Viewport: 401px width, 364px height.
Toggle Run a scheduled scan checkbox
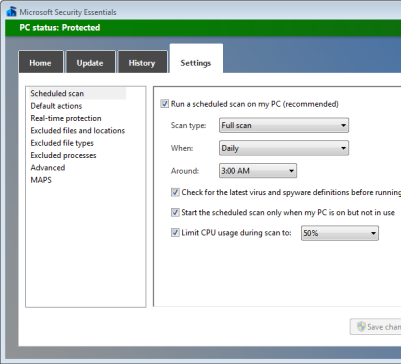coord(164,104)
